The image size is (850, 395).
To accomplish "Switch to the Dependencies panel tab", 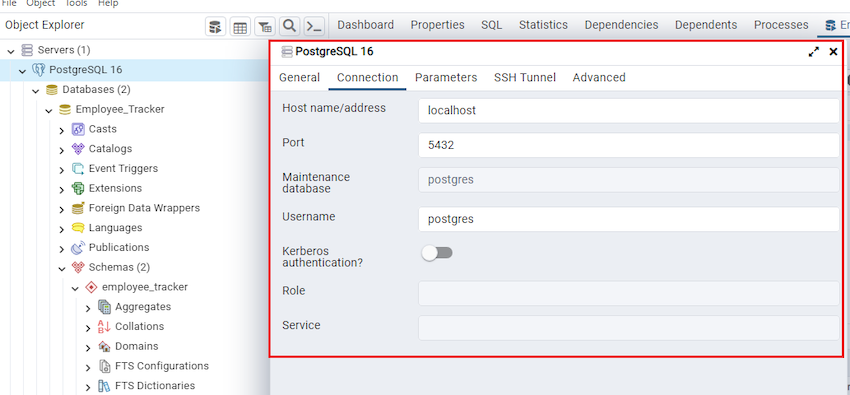I will pos(621,25).
